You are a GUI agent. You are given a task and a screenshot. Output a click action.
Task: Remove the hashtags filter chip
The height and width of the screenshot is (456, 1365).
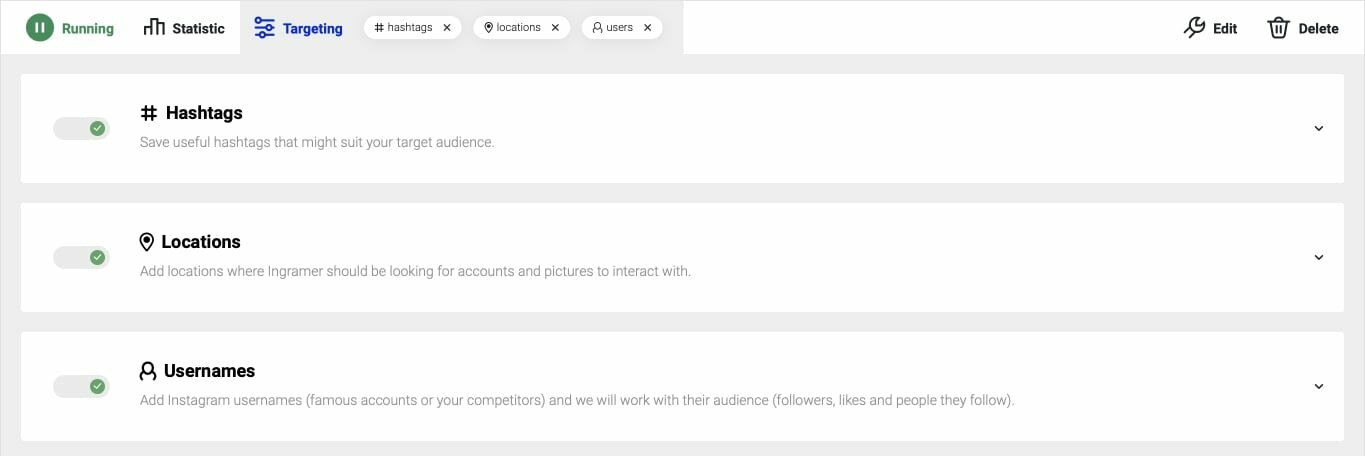pyautogui.click(x=447, y=28)
